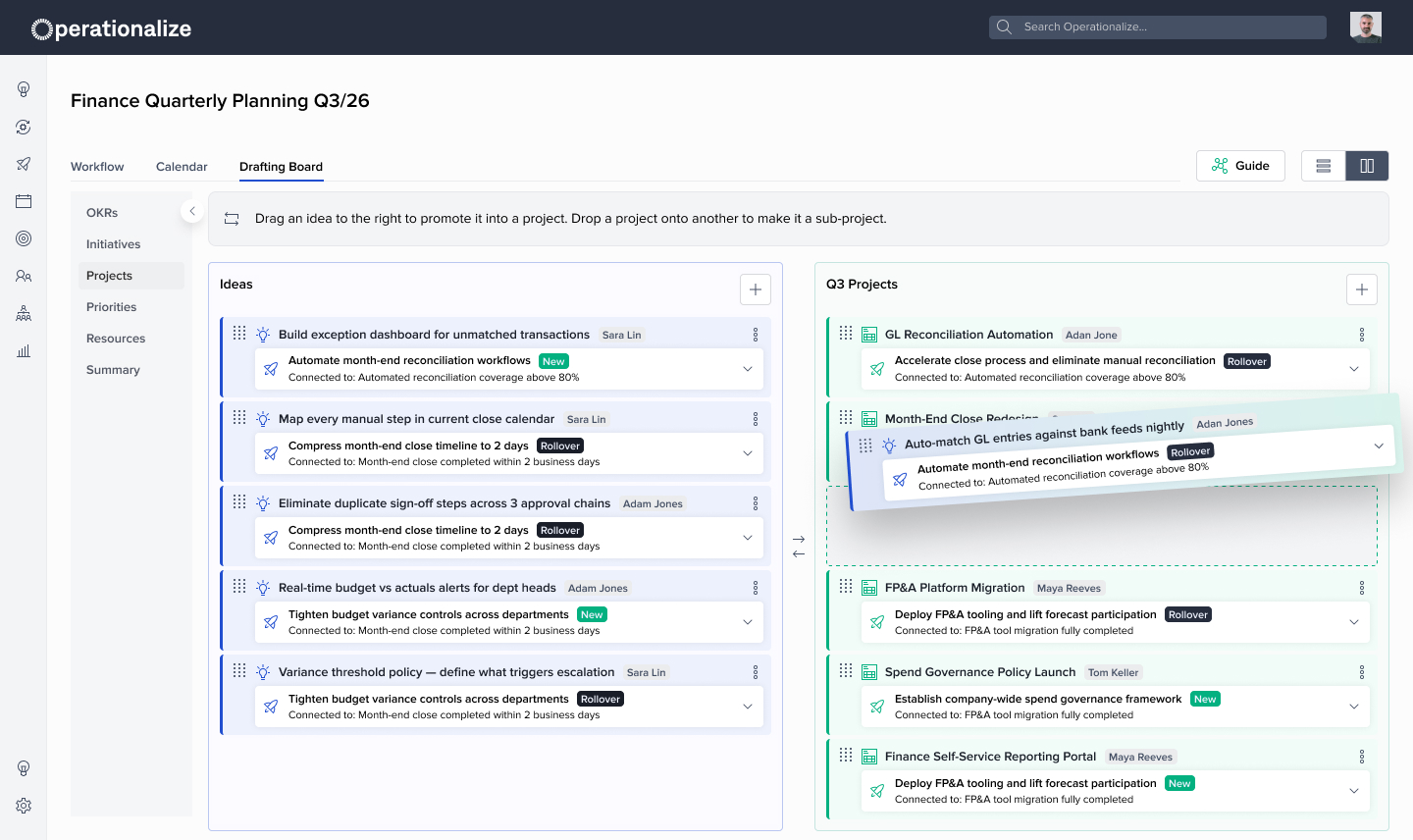Select the Drafting Board tab
Screen dimensions: 1413x840
[281, 167]
